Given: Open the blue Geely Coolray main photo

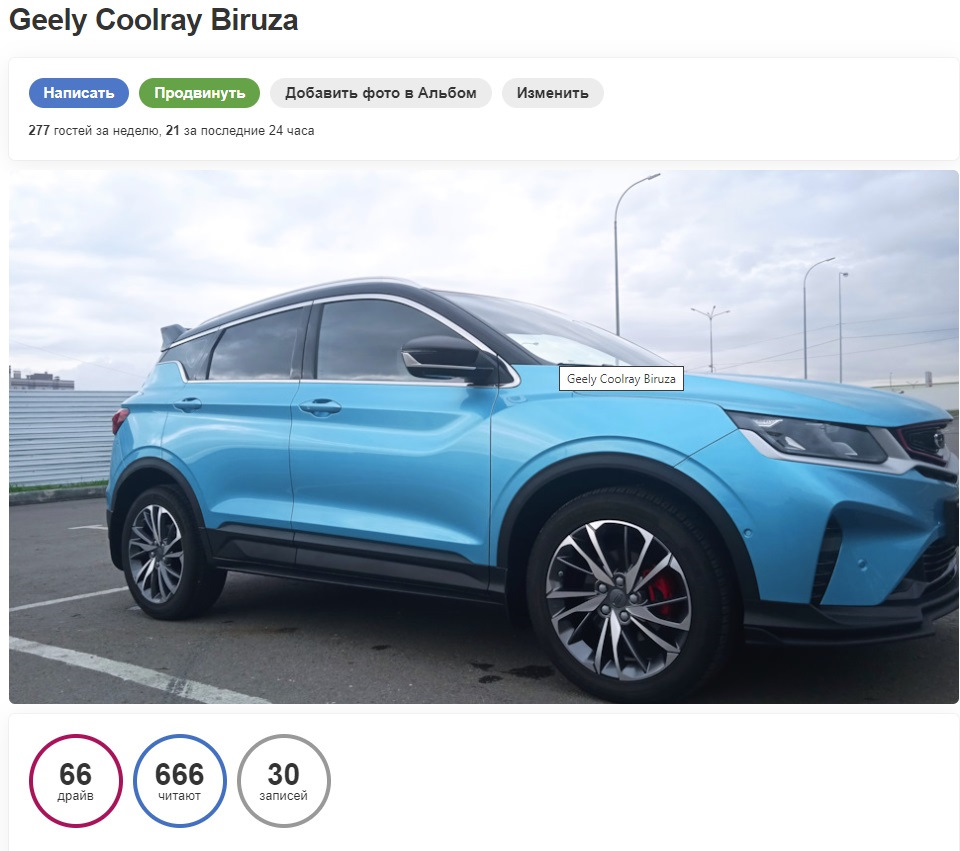Looking at the screenshot, I should [484, 437].
